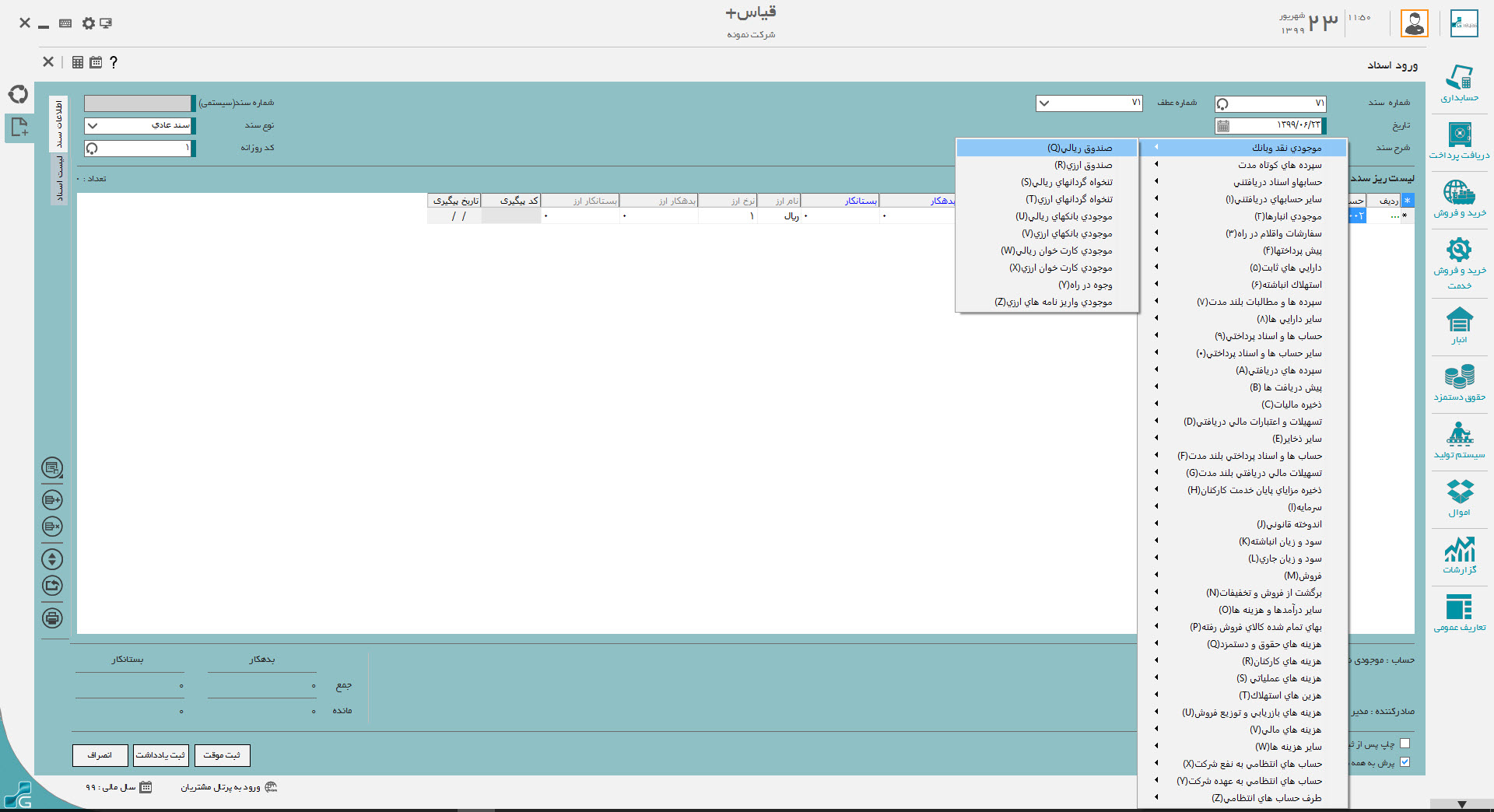This screenshot has height=812, width=1494.
Task: Click the customer portal globe icon
Action: click(x=271, y=787)
